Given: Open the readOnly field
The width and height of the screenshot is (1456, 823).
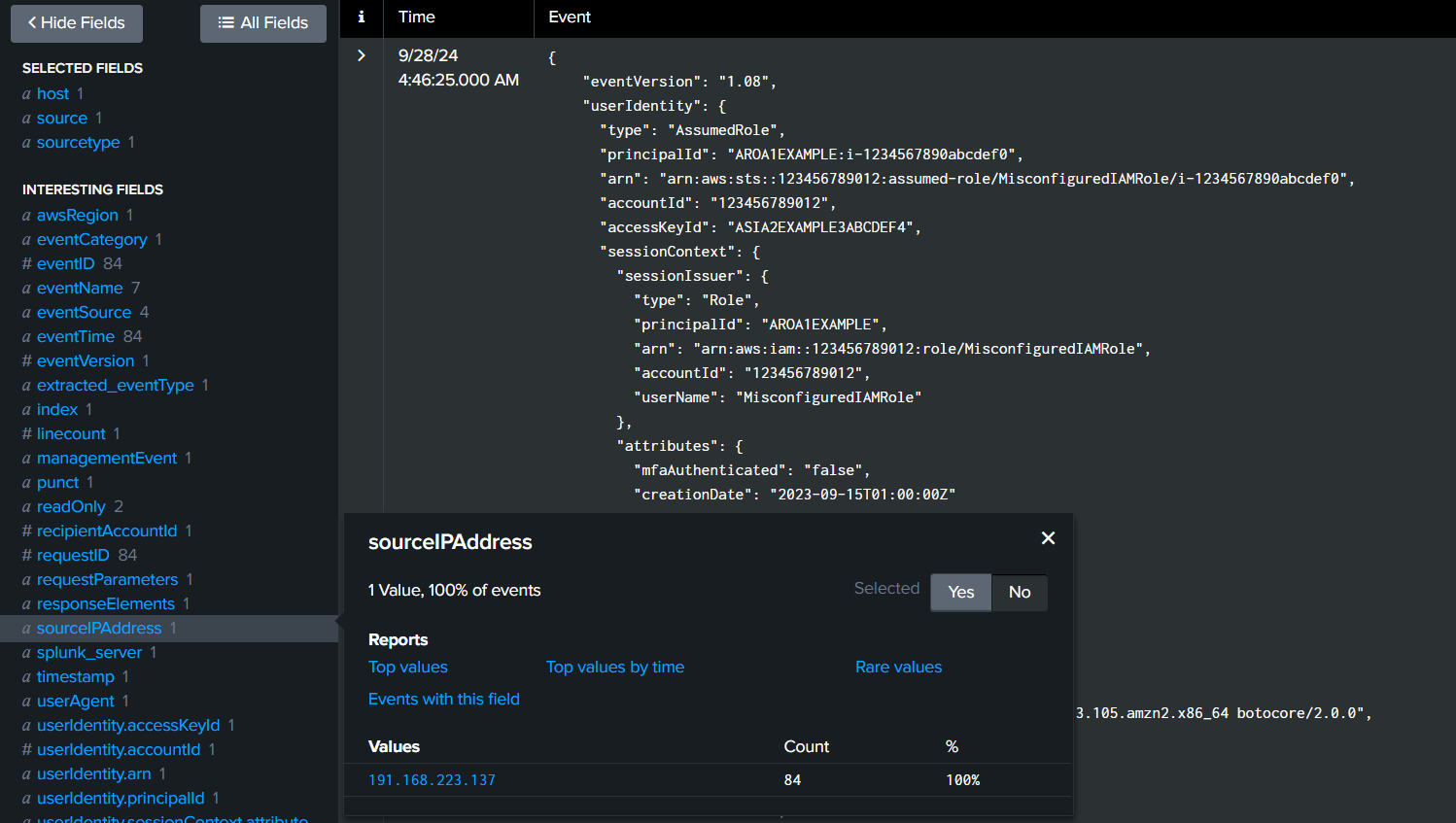Looking at the screenshot, I should [x=71, y=506].
